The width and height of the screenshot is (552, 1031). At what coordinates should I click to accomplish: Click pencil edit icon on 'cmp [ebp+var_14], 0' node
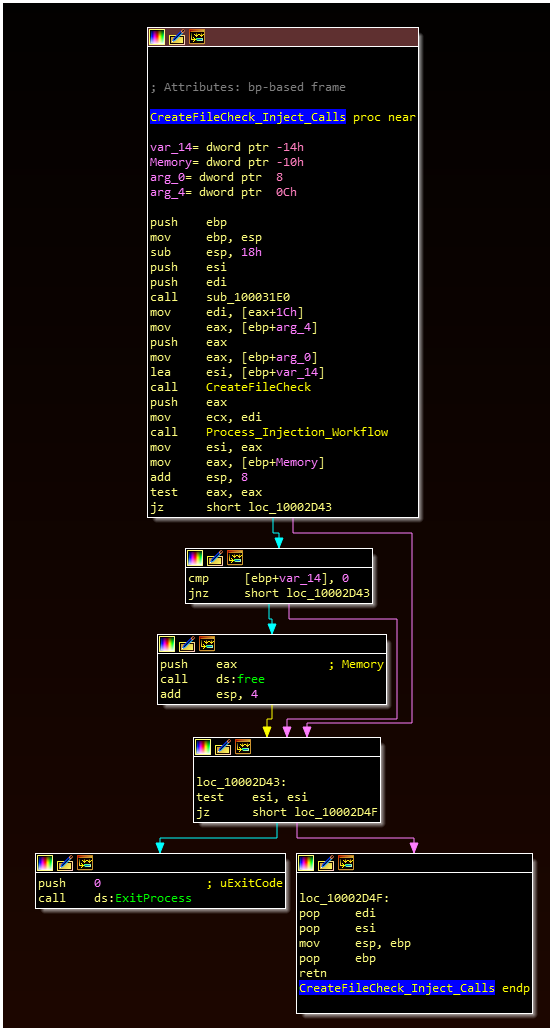click(215, 558)
